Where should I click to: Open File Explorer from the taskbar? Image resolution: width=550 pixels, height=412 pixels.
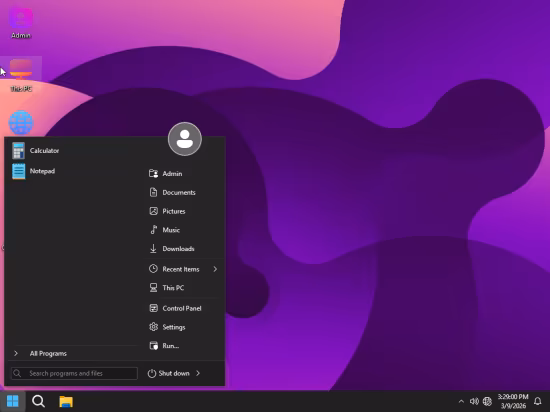(x=66, y=401)
